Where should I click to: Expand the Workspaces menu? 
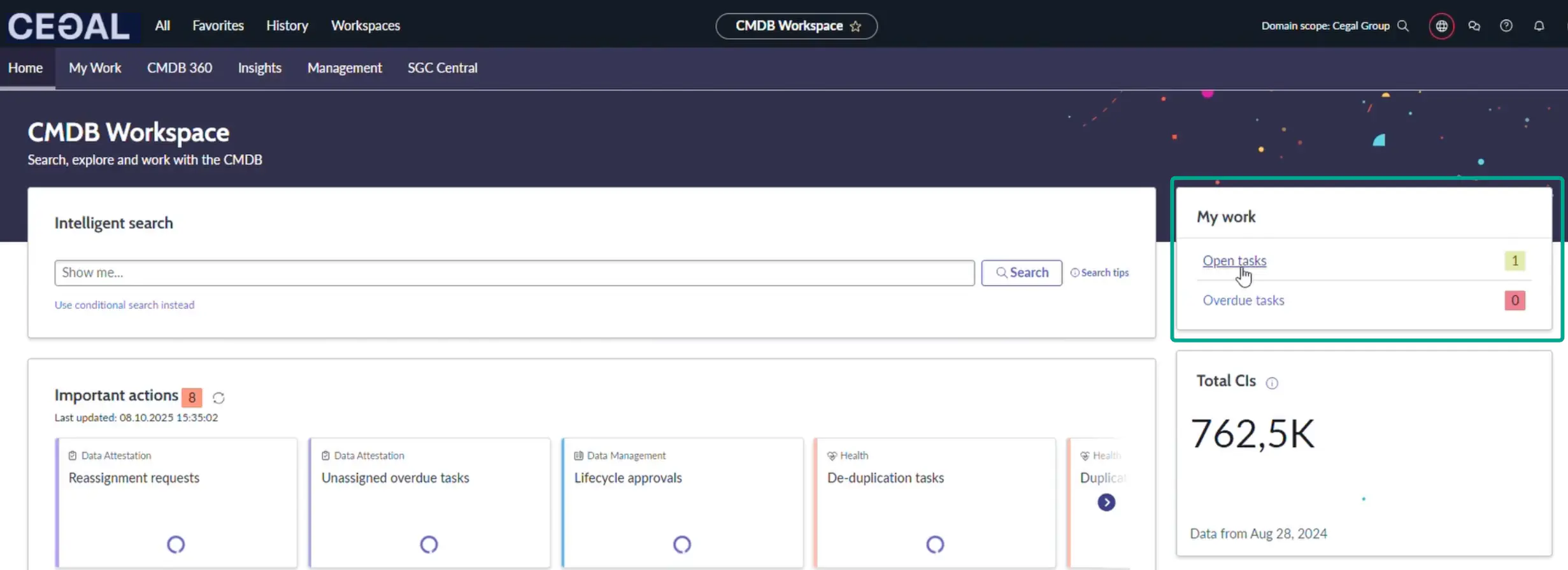click(365, 25)
